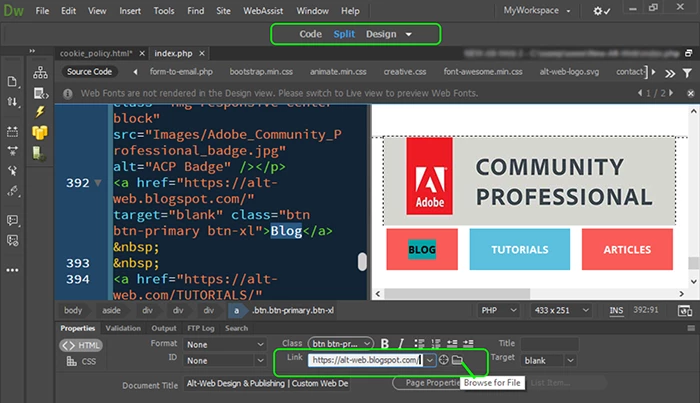Switch Properties inspector to HTML mode
Viewport: 700px width, 403px height.
tap(81, 345)
